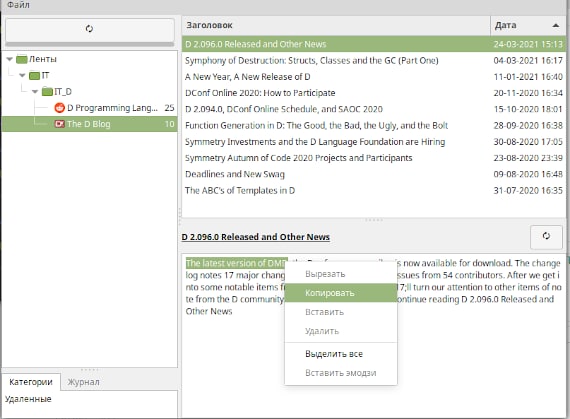The width and height of the screenshot is (570, 419).
Task: Select the Ленты root label
Action: (43, 59)
